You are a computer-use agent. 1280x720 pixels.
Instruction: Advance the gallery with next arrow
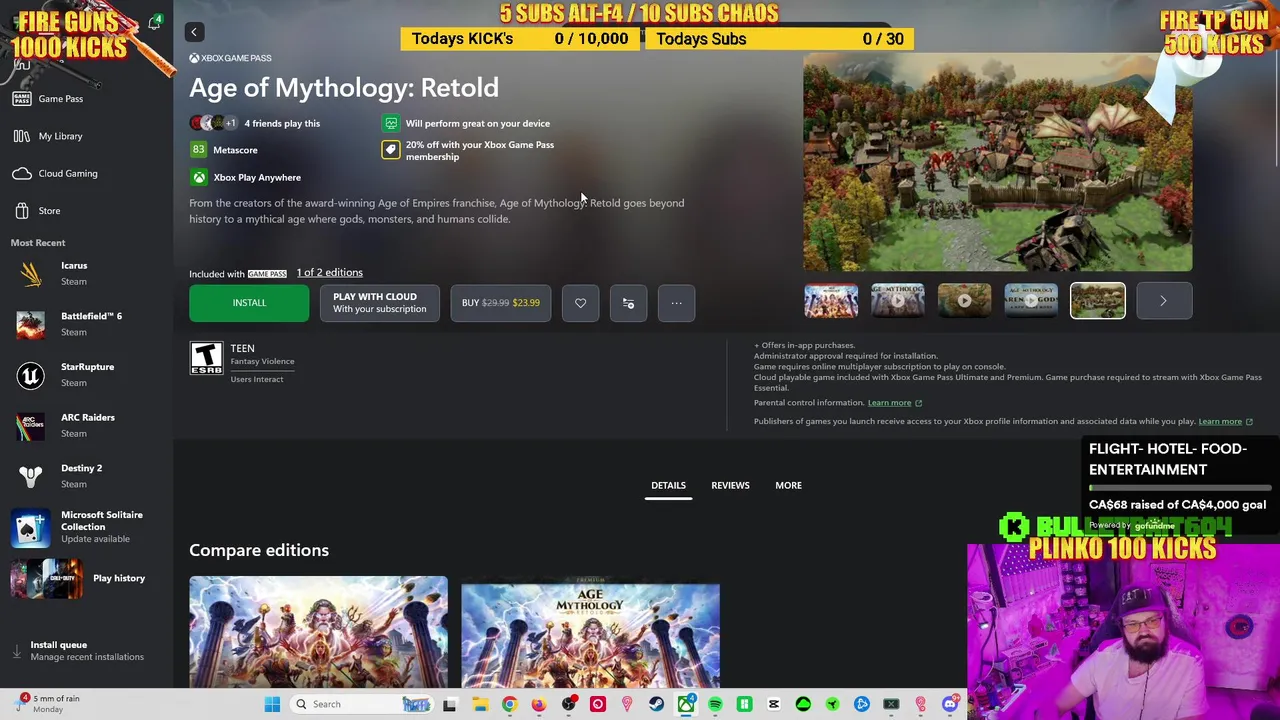[1163, 301]
